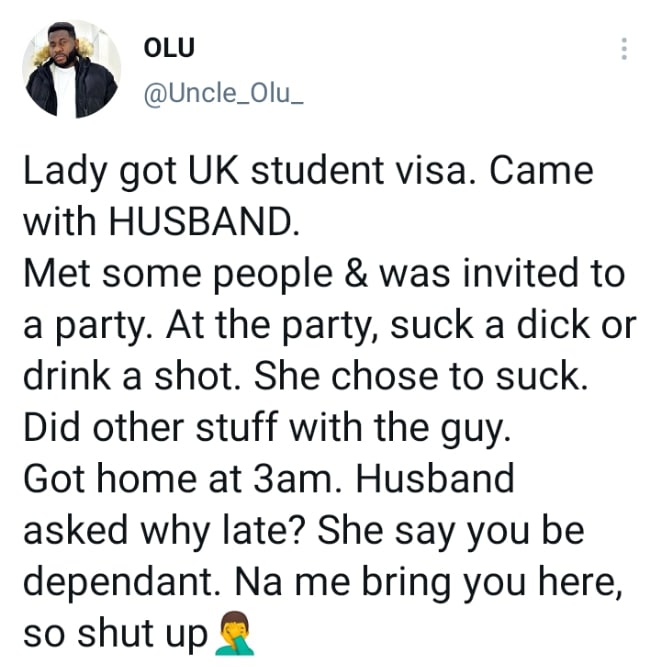Screen dimensions: 661x667
Task: Click the phrase "Na me bring you here"
Action: [x=424, y=584]
